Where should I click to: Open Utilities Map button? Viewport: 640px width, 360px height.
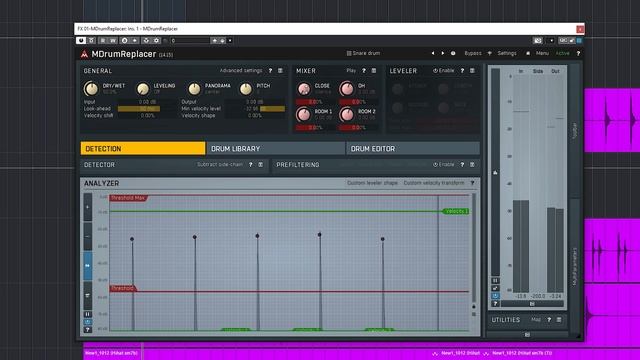(x=536, y=320)
